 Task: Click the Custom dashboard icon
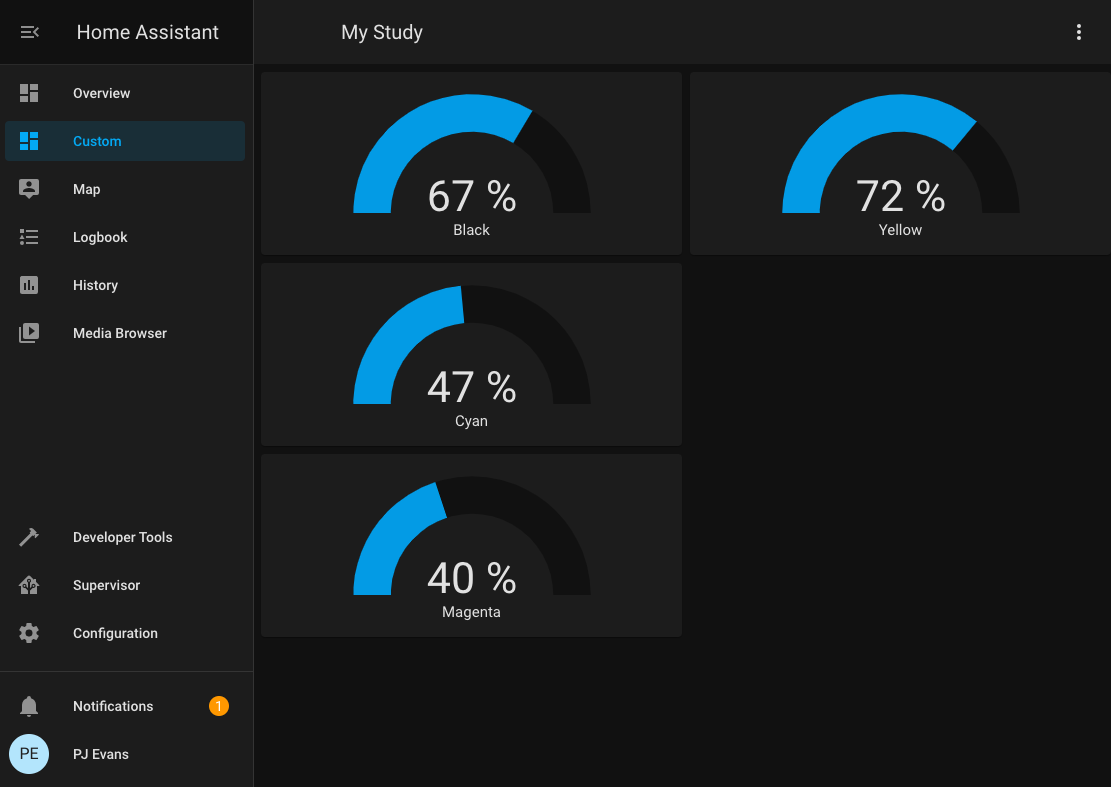[29, 141]
